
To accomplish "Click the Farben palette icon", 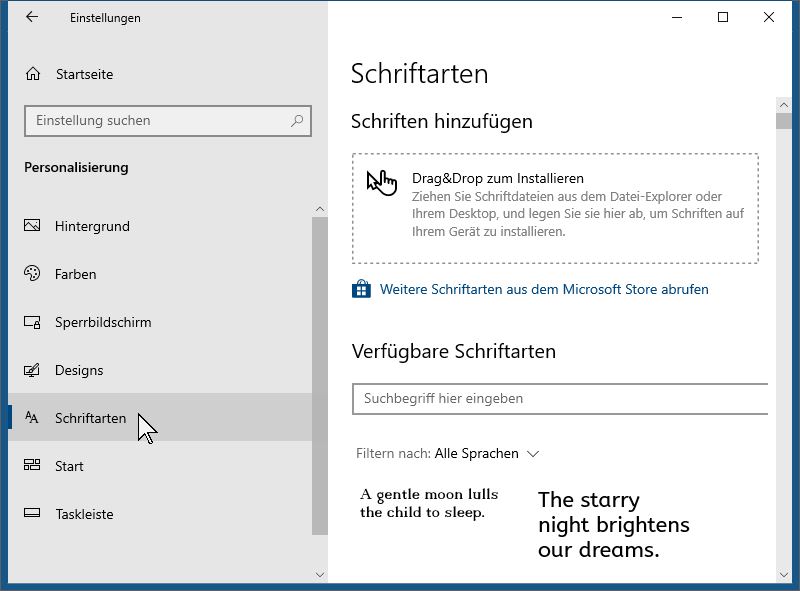I will click(32, 274).
